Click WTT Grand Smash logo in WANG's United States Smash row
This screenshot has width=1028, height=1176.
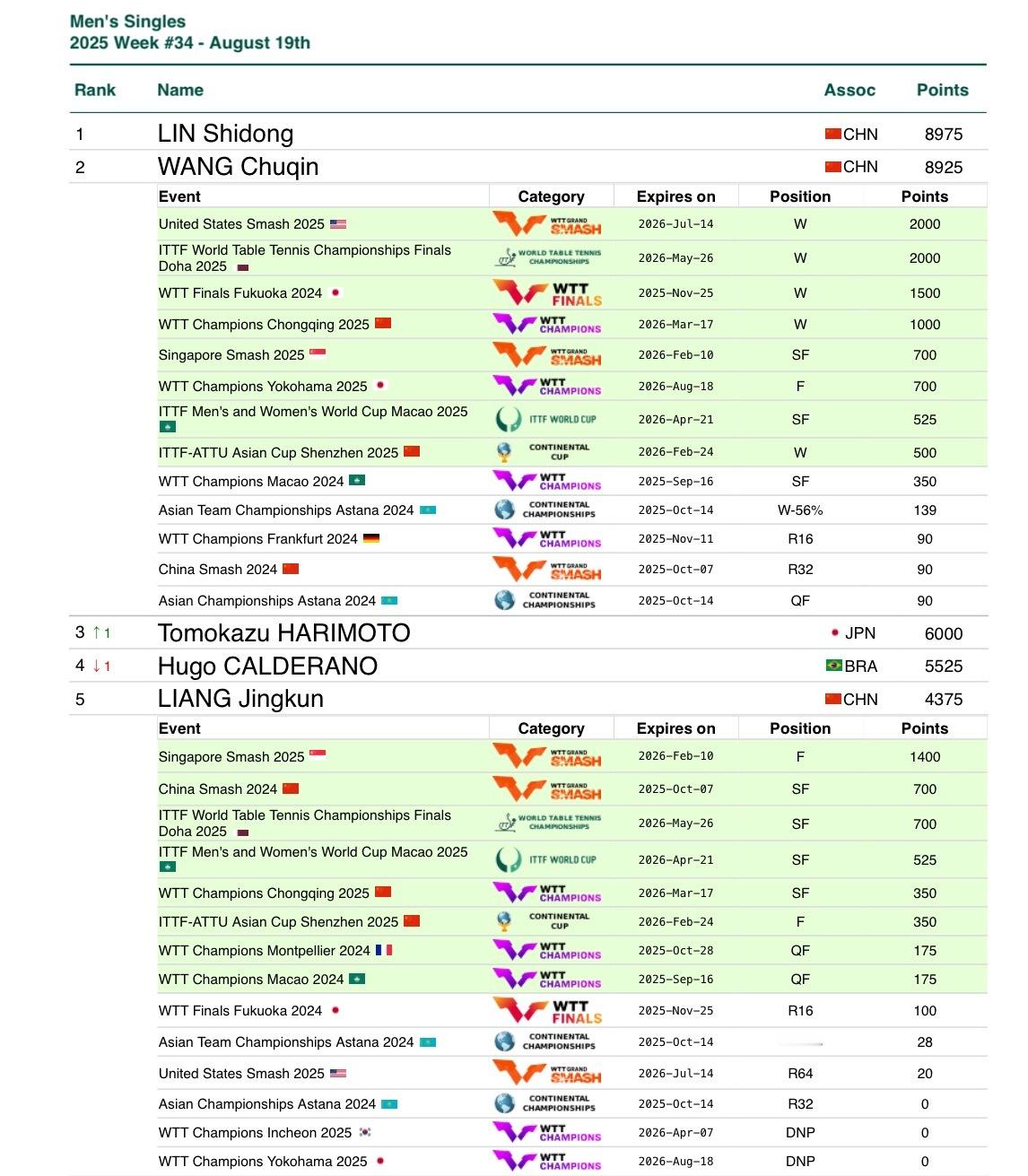547,223
